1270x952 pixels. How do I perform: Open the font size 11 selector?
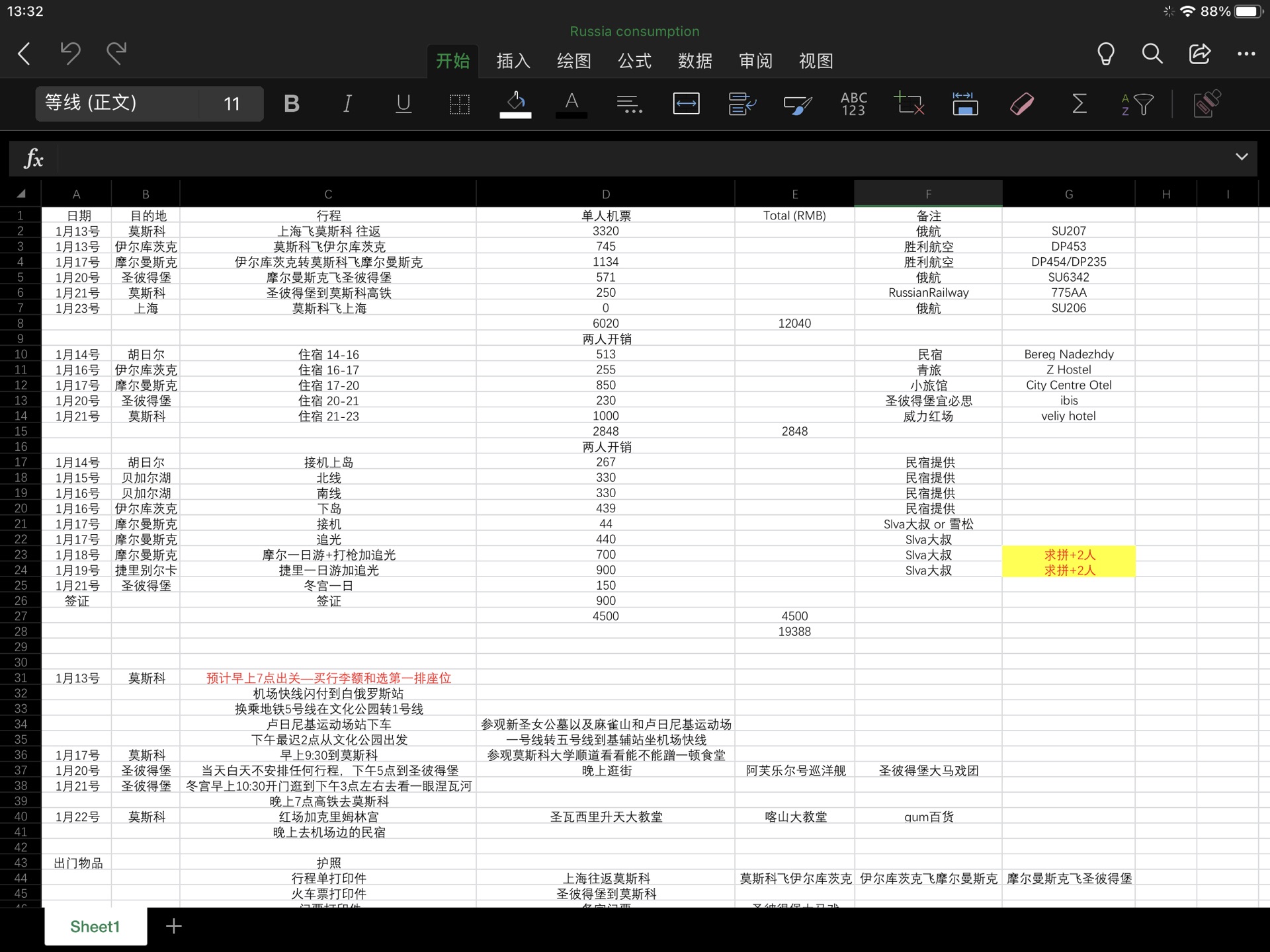(232, 103)
